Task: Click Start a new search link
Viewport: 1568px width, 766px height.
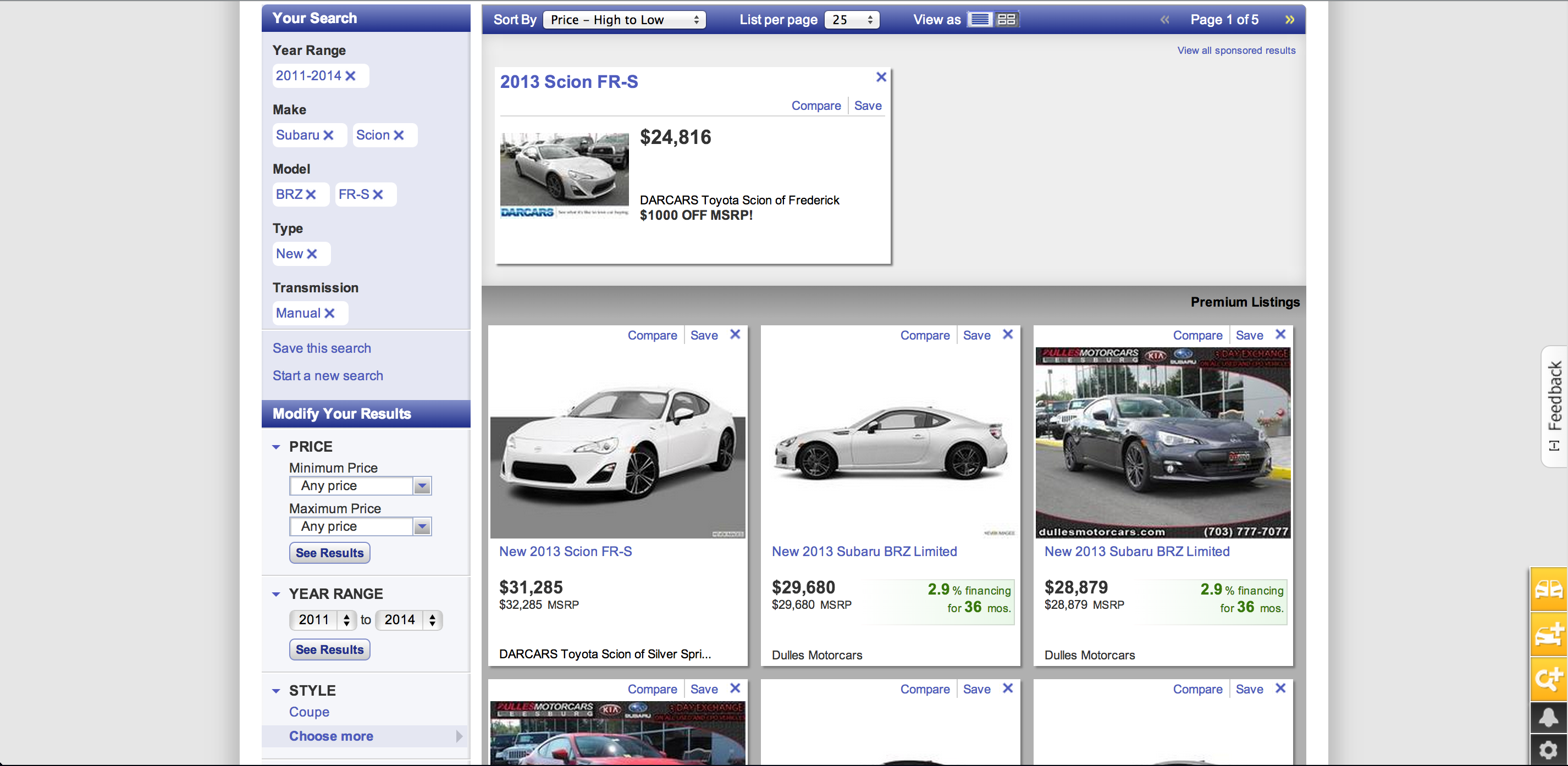Action: tap(328, 375)
